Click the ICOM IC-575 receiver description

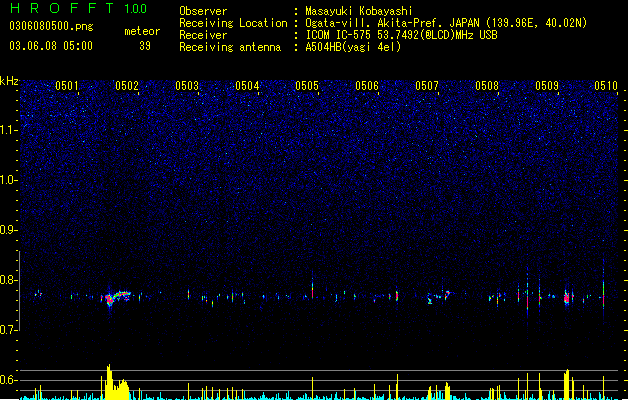401,35
